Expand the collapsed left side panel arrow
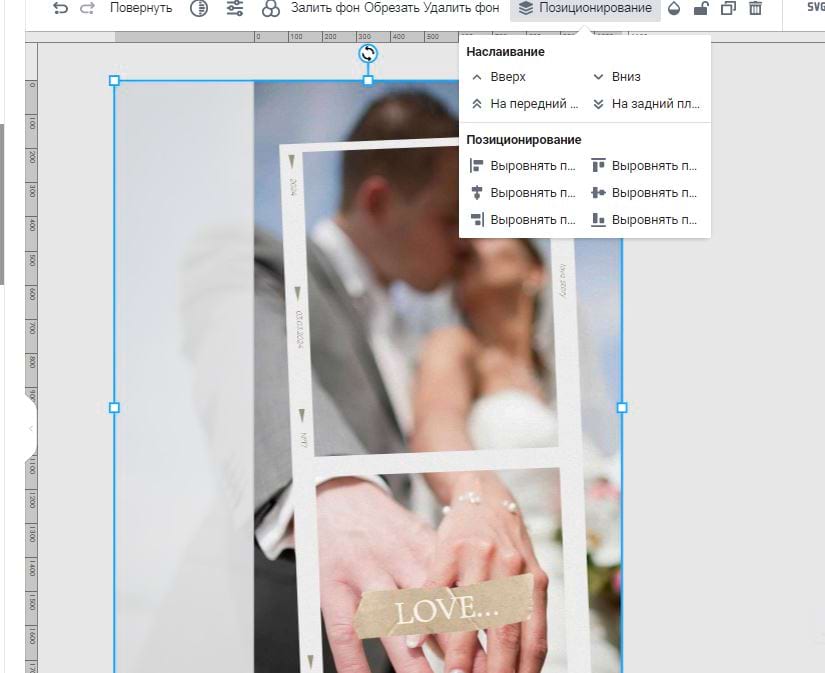Screen dimensions: 825x673 31,428
